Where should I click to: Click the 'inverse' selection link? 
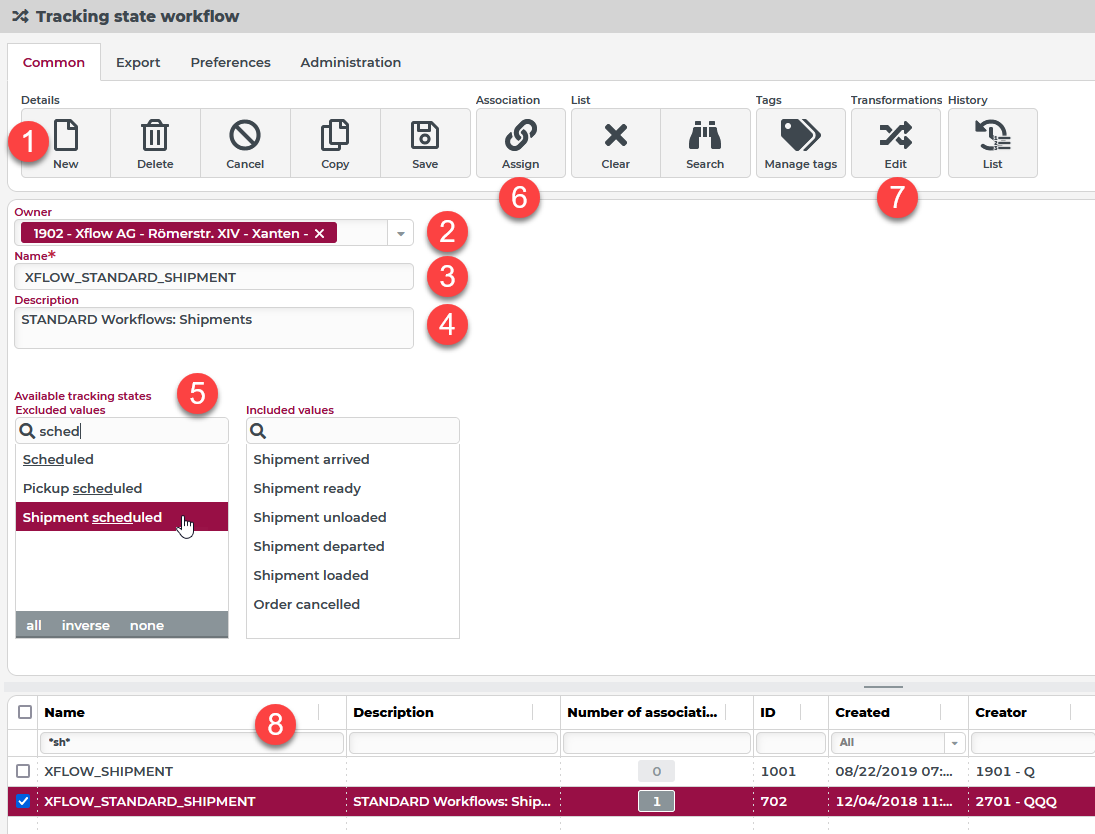(85, 625)
